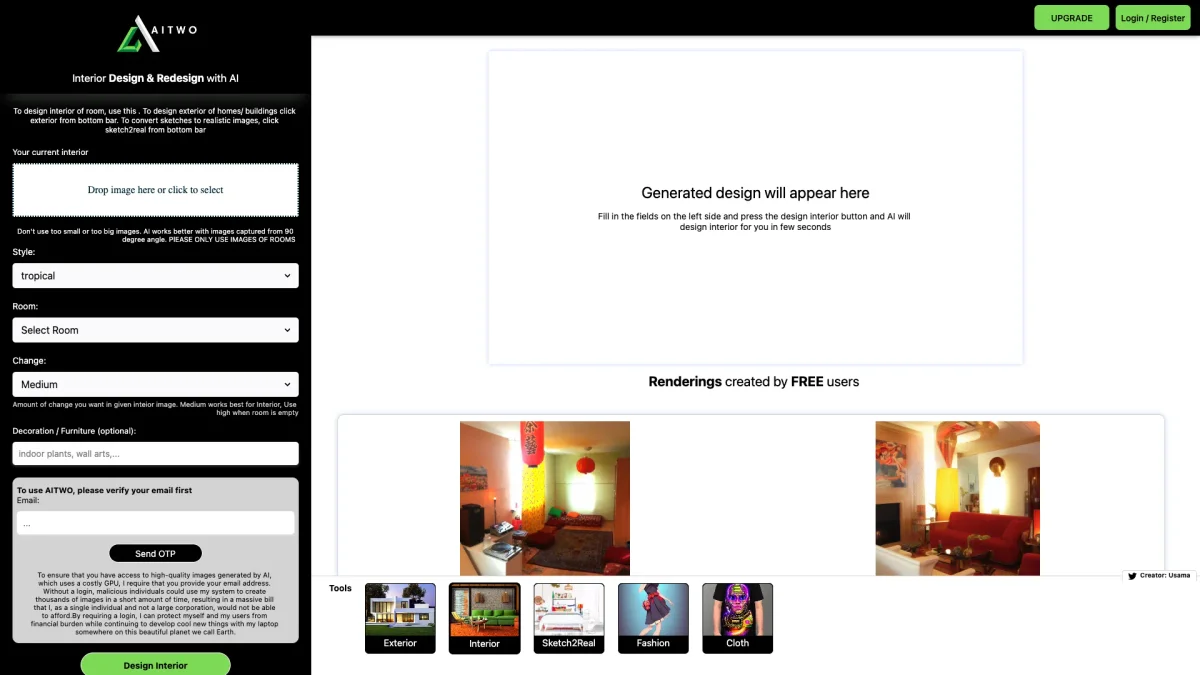The width and height of the screenshot is (1200, 675).
Task: Open the Select Room dropdown
Action: point(155,330)
